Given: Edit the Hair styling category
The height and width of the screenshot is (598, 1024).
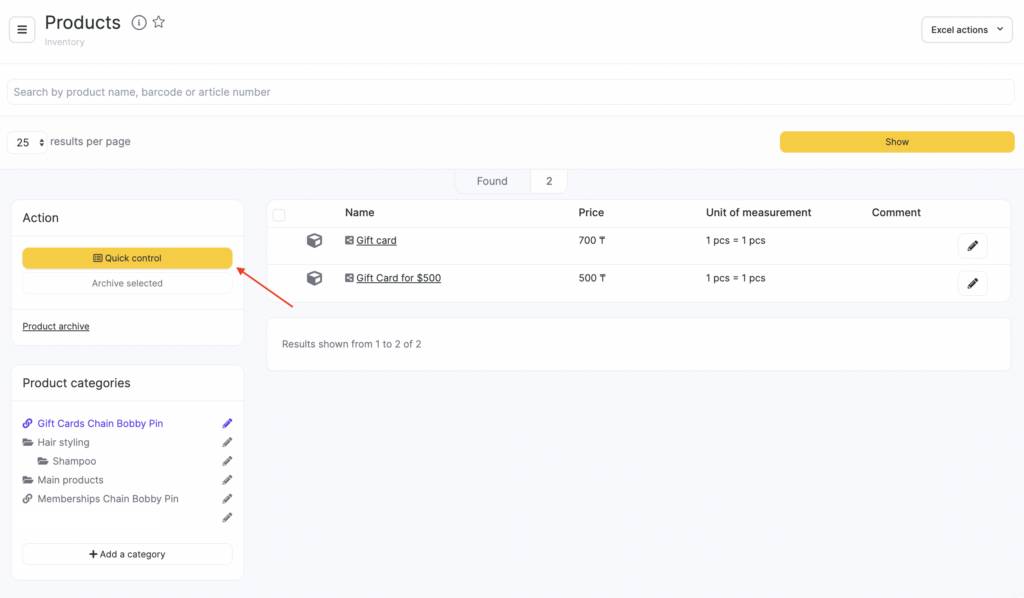Looking at the screenshot, I should pyautogui.click(x=227, y=442).
